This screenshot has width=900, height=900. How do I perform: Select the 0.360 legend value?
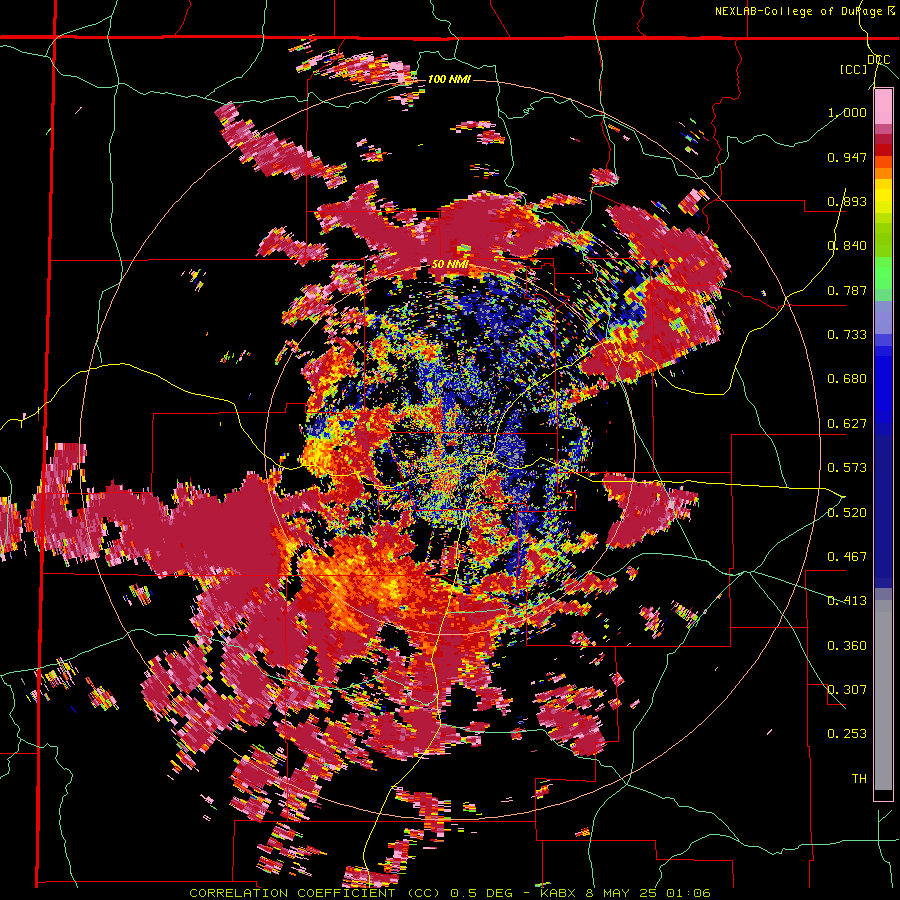pos(847,646)
